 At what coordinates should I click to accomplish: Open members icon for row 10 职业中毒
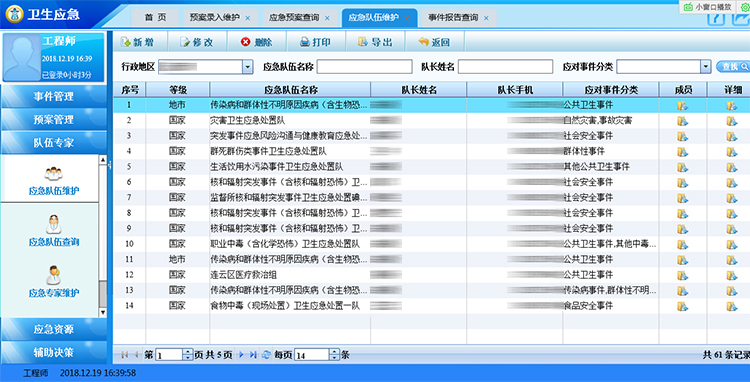pyautogui.click(x=683, y=244)
